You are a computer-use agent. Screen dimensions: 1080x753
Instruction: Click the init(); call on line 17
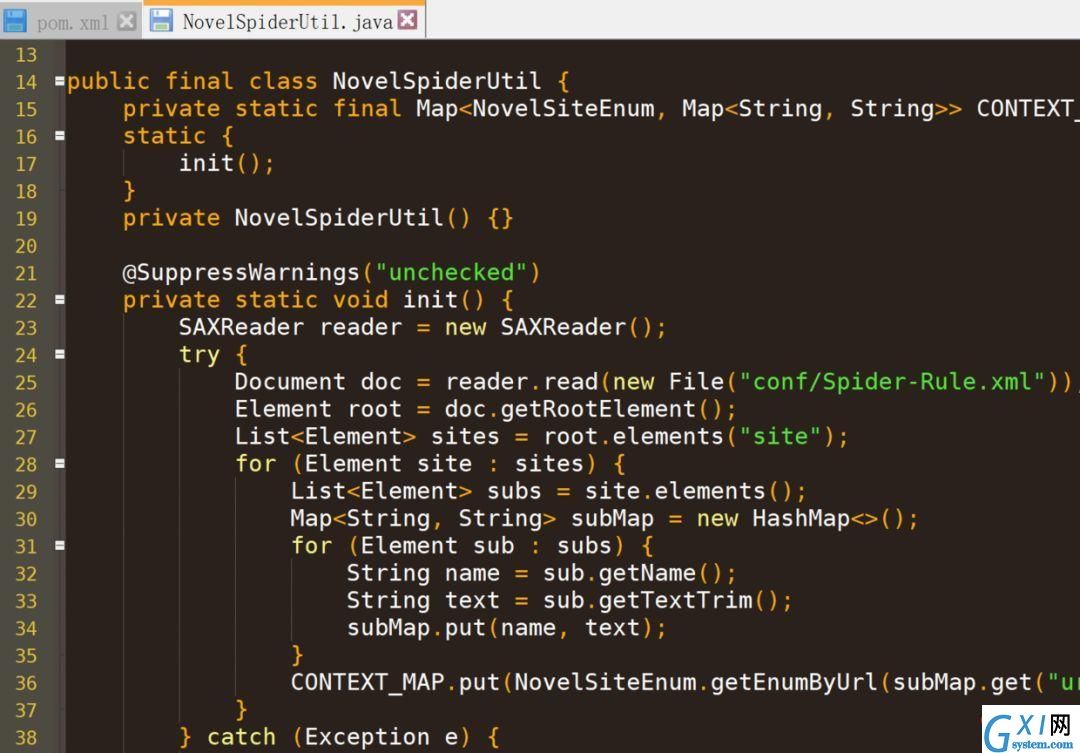tap(227, 164)
